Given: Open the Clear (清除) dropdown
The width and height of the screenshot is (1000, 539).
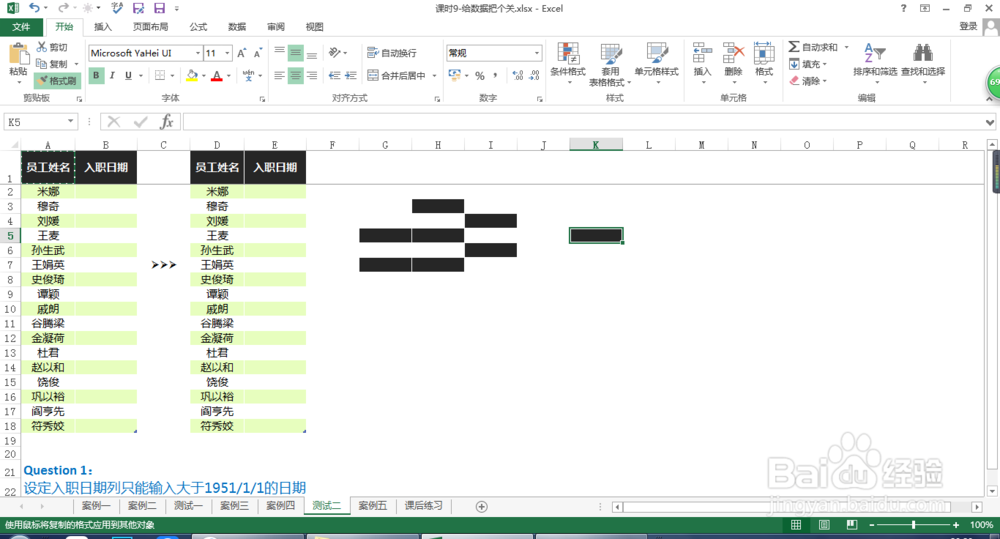Looking at the screenshot, I should (808, 81).
